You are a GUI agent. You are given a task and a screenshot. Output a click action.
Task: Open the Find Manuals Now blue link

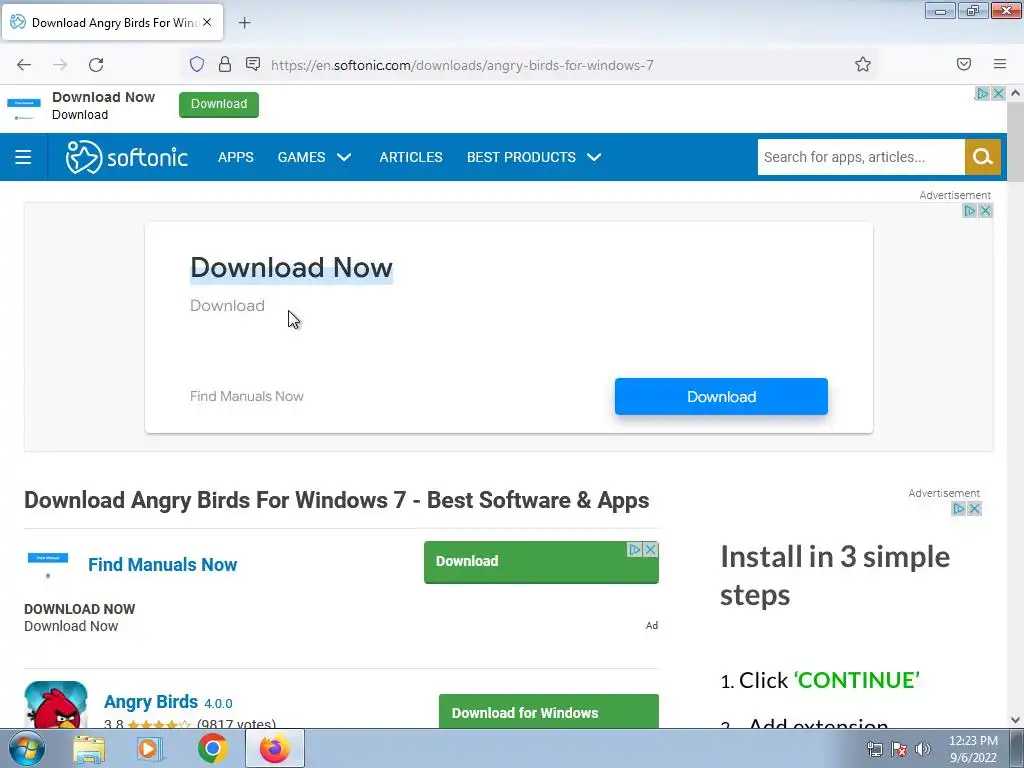[x=163, y=565]
